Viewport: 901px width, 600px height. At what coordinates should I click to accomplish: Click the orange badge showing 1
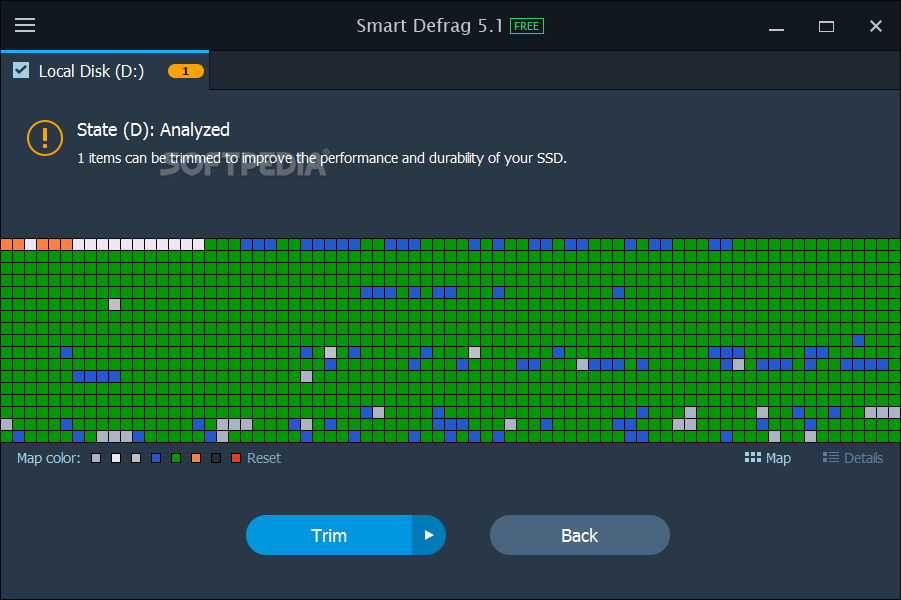[x=186, y=71]
